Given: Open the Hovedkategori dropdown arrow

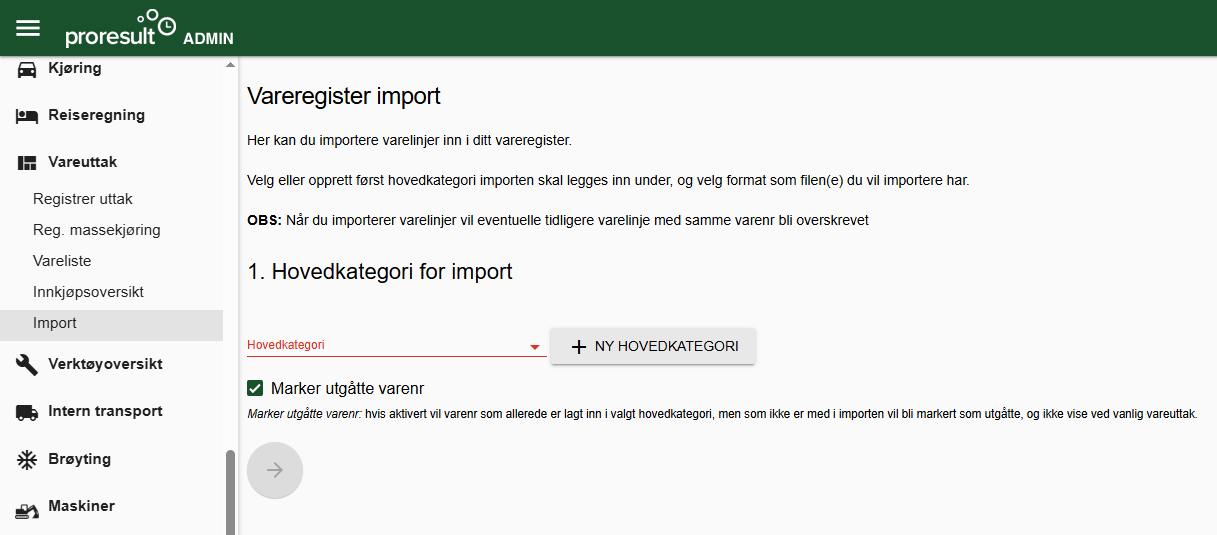Looking at the screenshot, I should tap(535, 347).
